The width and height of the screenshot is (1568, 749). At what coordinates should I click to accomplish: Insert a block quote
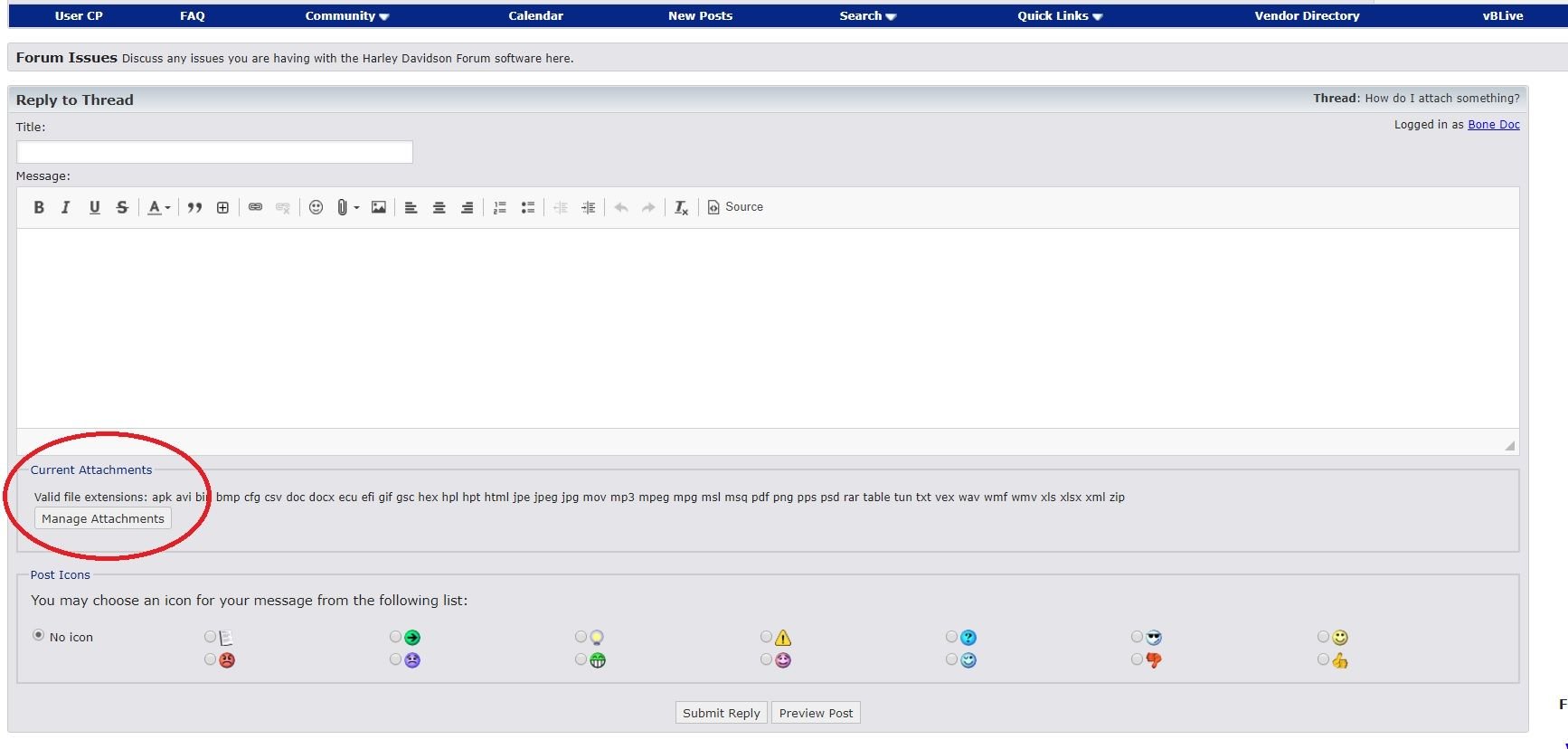point(194,207)
